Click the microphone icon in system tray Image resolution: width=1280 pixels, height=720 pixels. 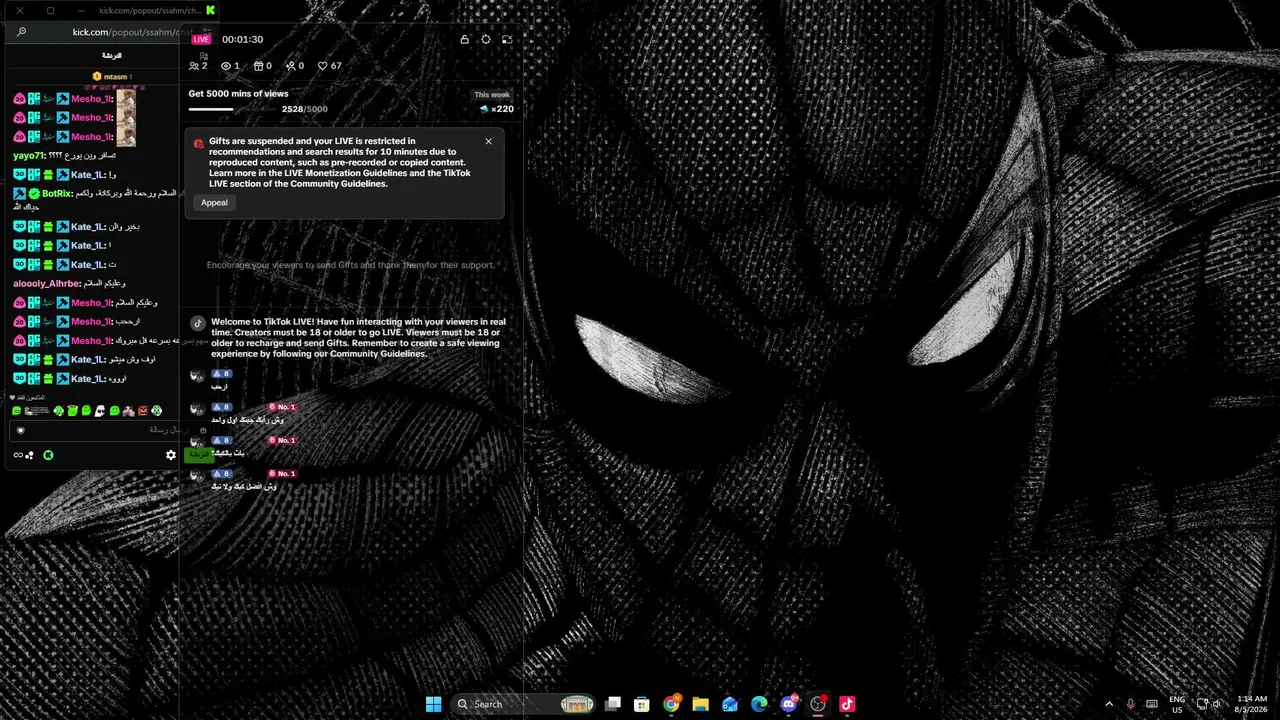tap(1131, 704)
